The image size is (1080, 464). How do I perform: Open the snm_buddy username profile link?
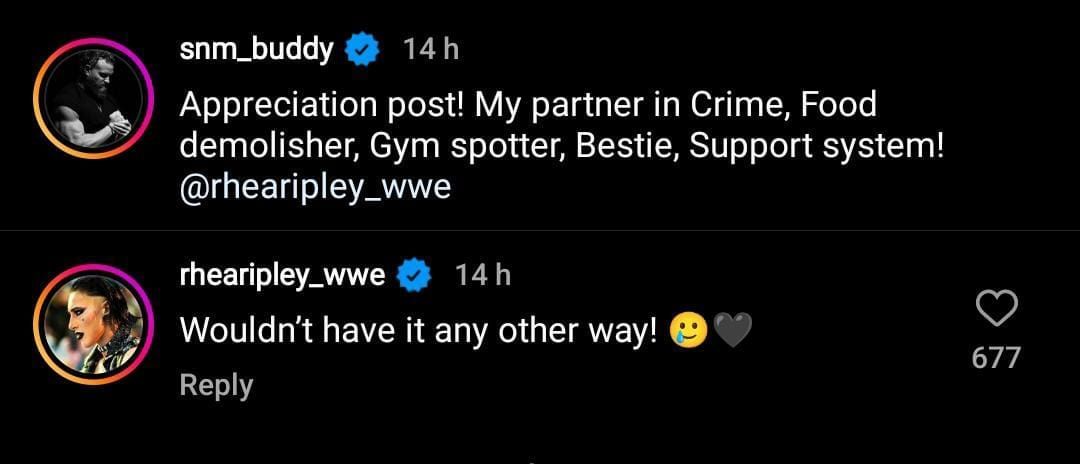[256, 49]
